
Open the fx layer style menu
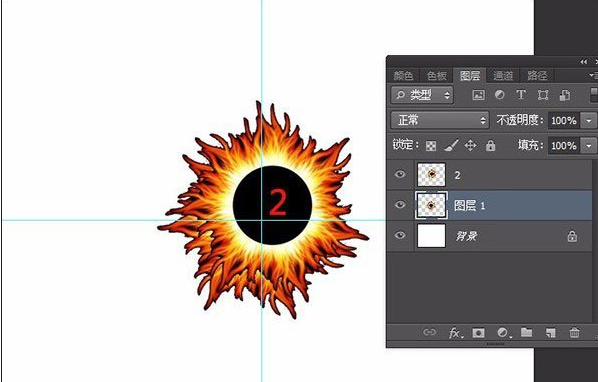455,333
